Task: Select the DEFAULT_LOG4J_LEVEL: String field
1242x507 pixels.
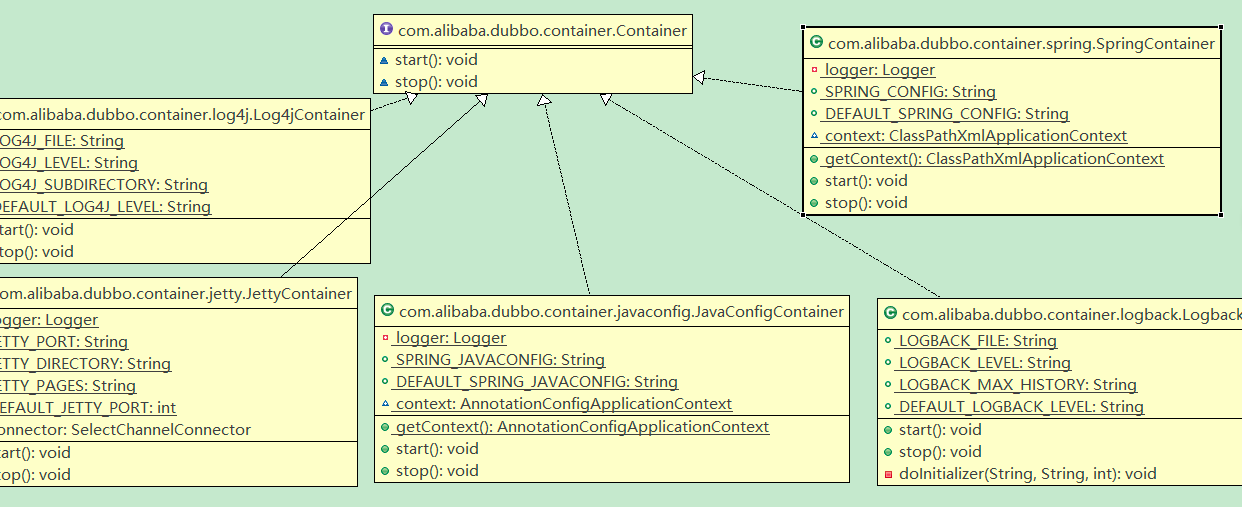Action: click(106, 207)
